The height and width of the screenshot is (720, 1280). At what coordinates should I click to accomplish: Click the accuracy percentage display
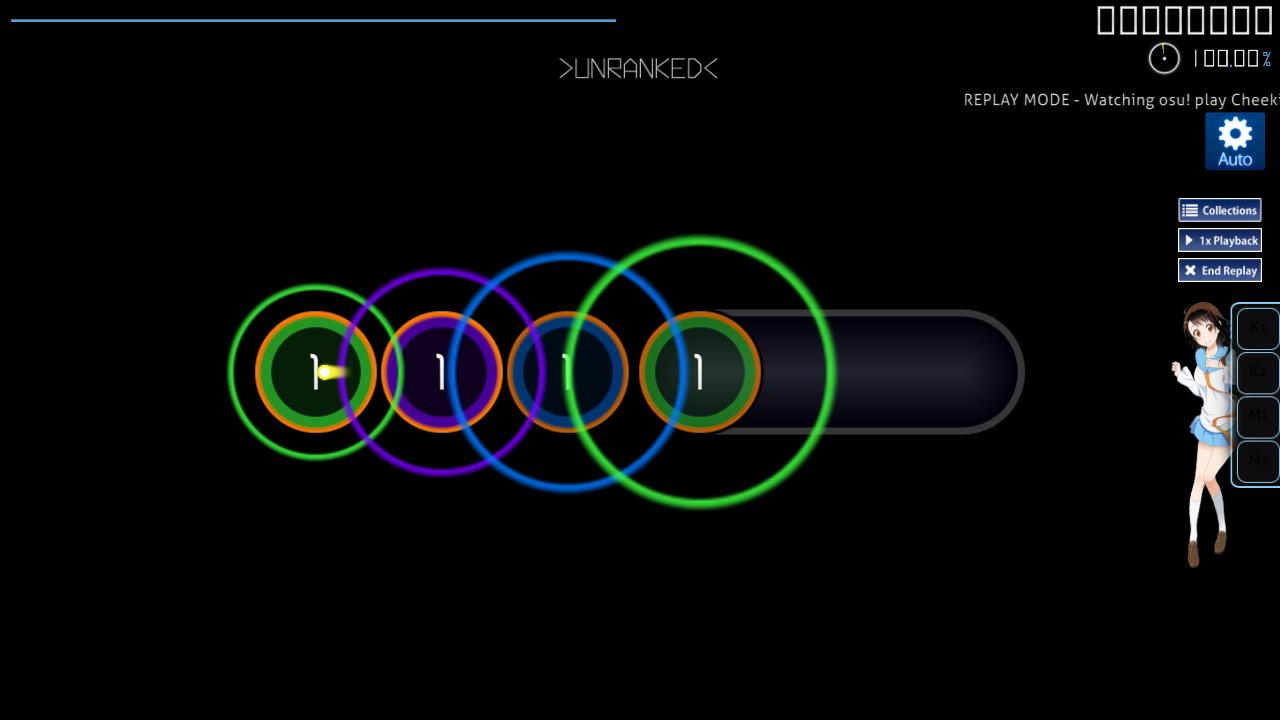[1232, 59]
